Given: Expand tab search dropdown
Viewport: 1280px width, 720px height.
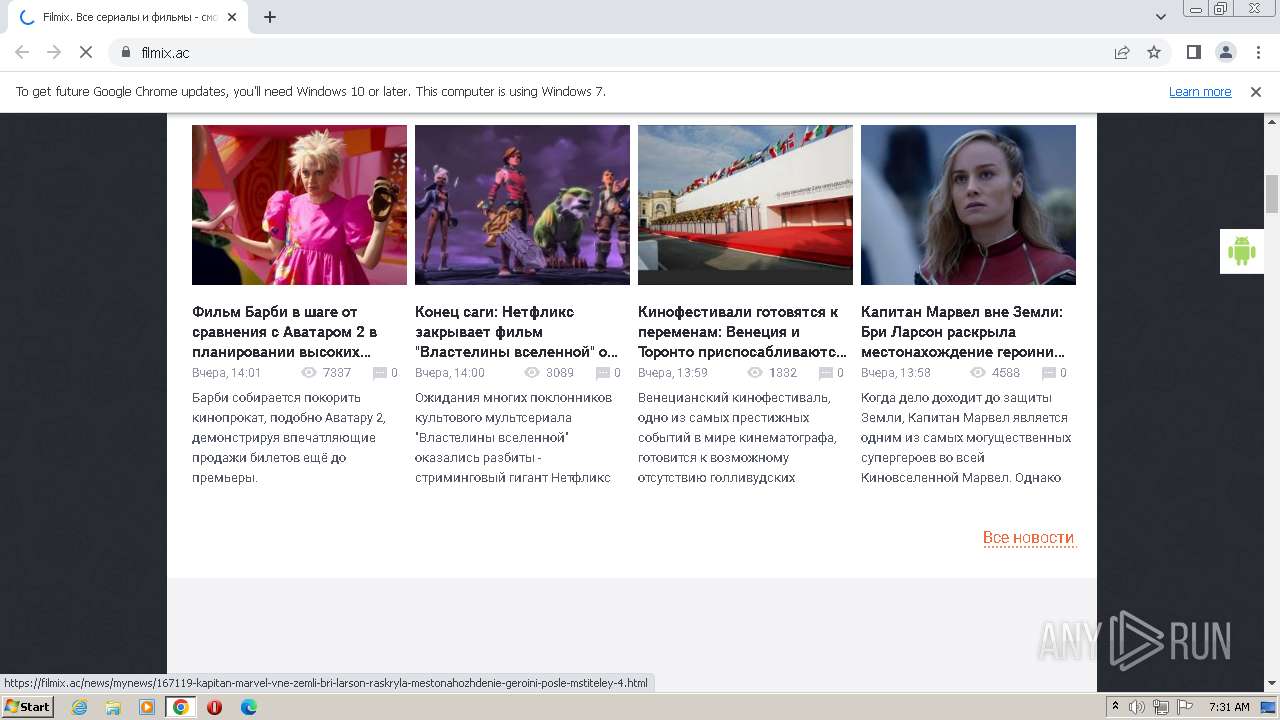Looking at the screenshot, I should (x=1160, y=17).
